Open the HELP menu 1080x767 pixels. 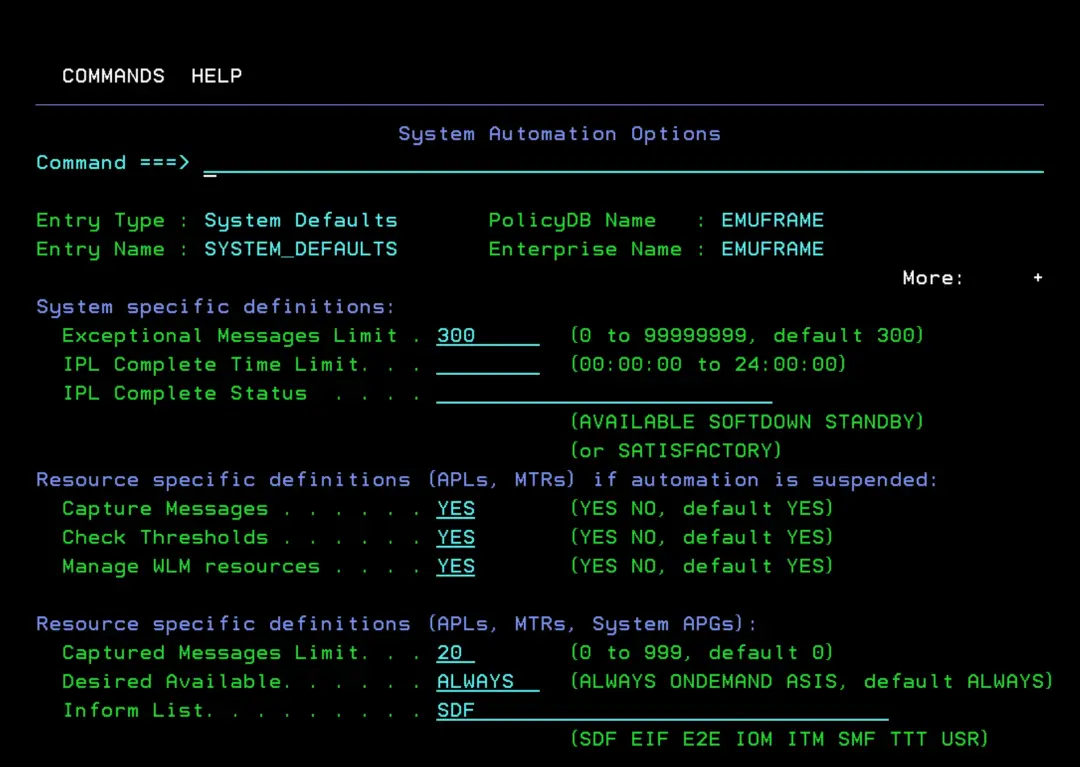click(216, 76)
